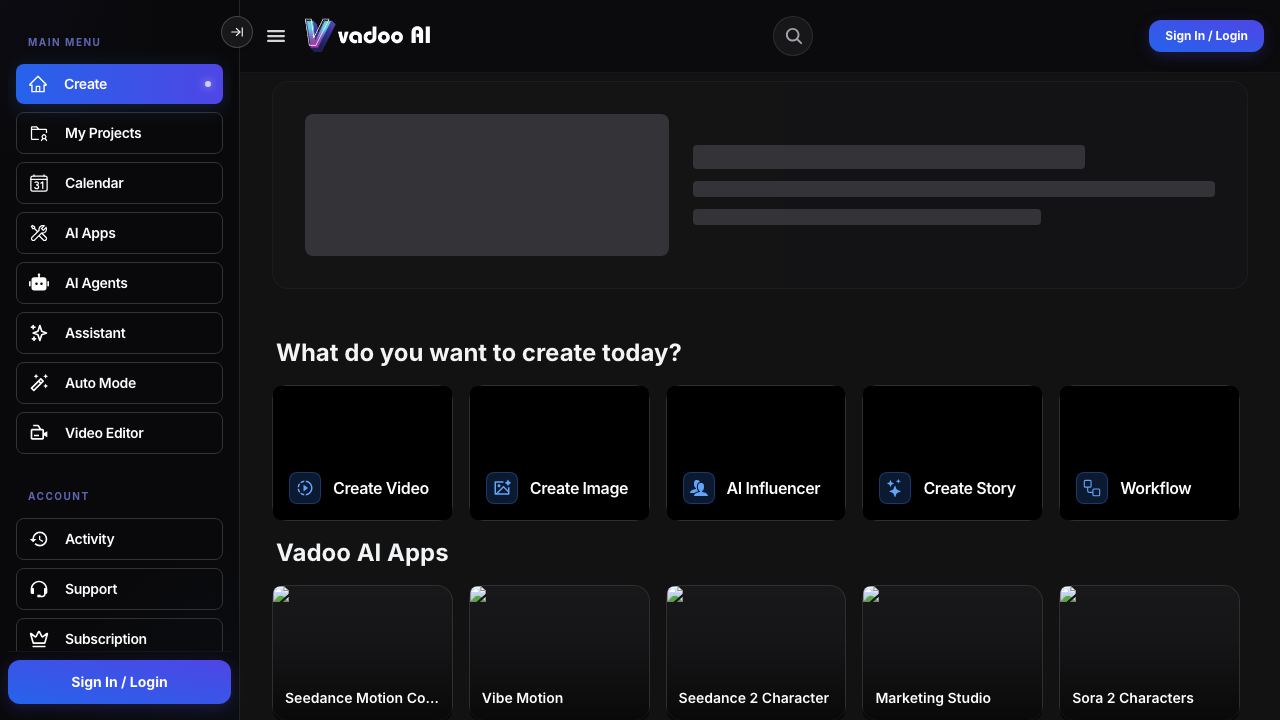Click the robot icon beside AI Agents
Screen dimensions: 1280x720
pos(39,283)
